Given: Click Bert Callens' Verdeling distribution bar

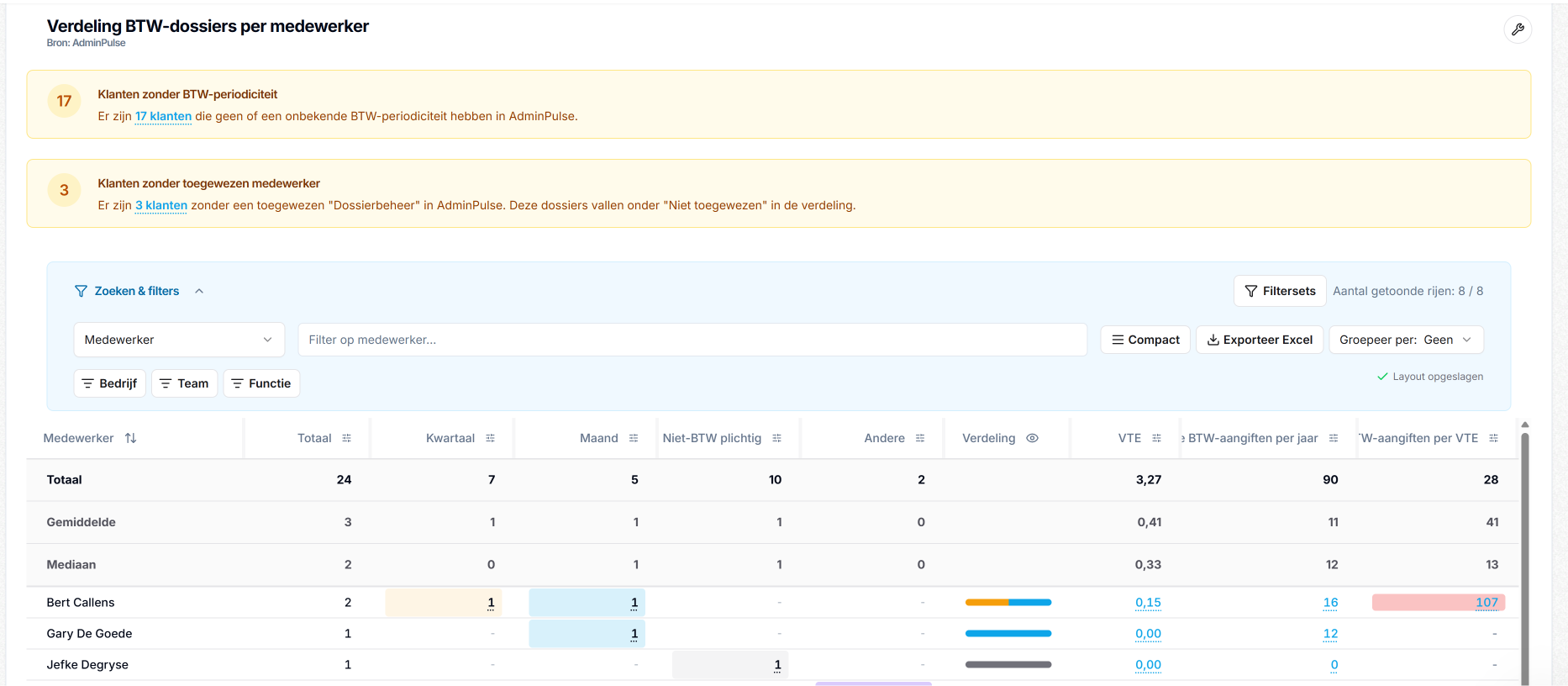Looking at the screenshot, I should coord(1008,602).
